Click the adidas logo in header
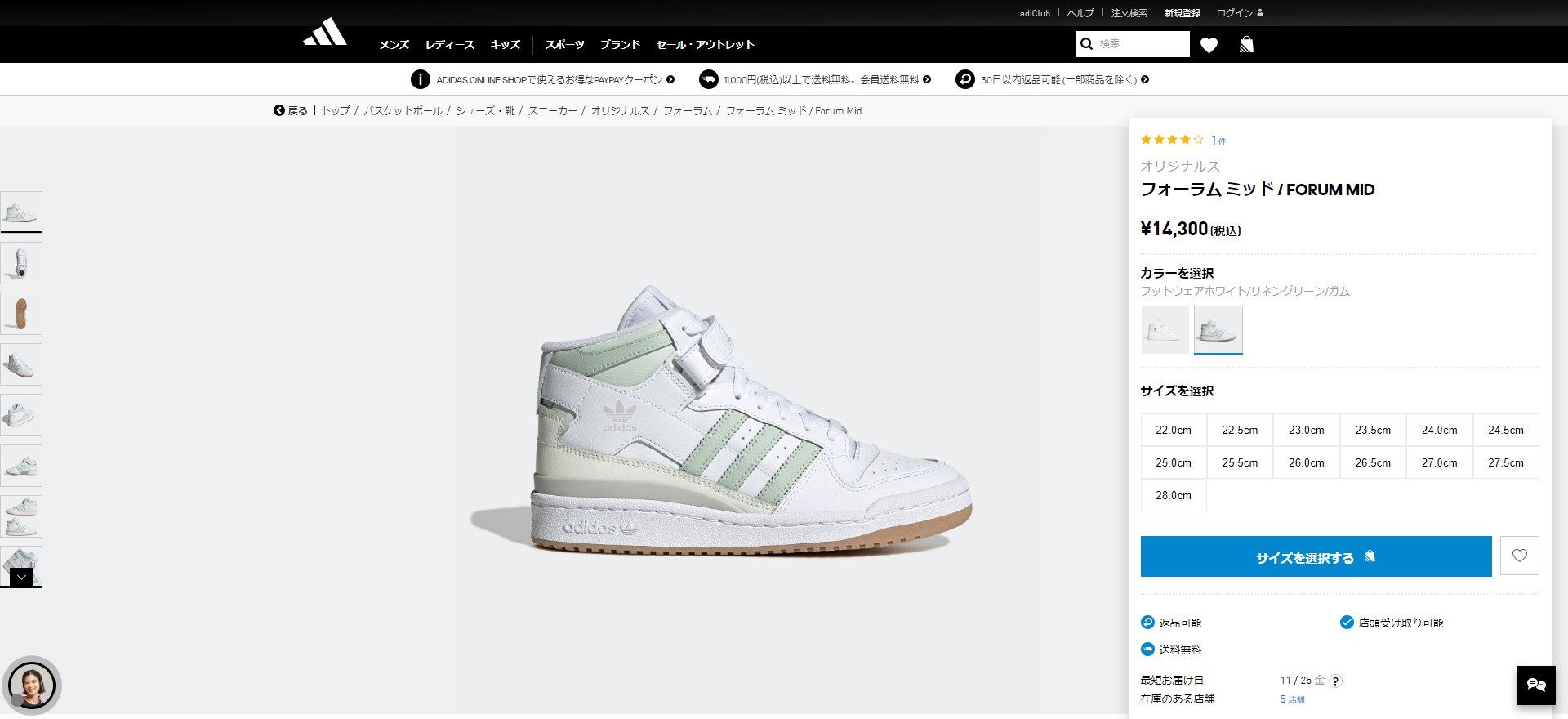 coord(325,33)
